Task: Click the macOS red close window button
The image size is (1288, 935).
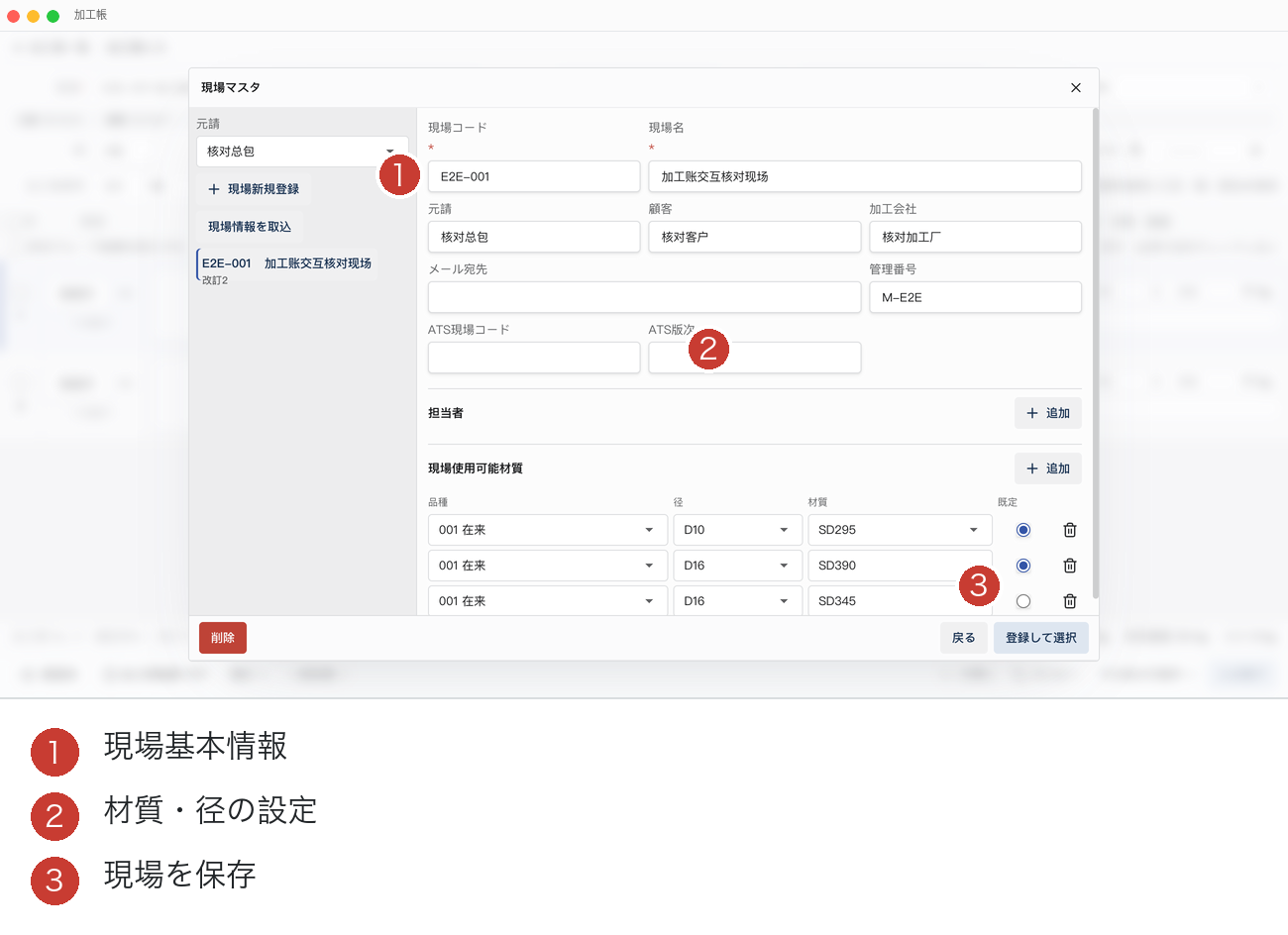Action: (14, 16)
